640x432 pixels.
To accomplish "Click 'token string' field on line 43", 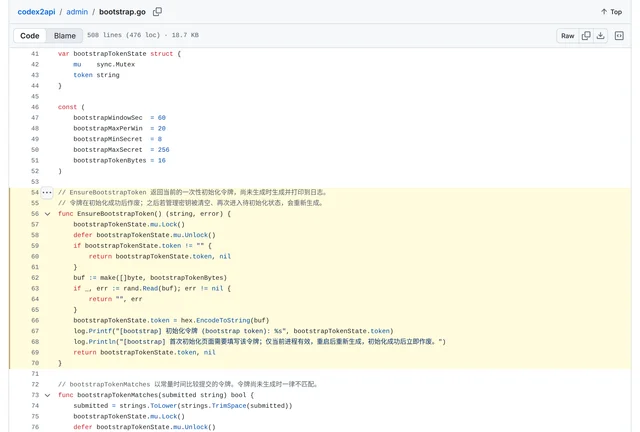I will click(x=96, y=75).
